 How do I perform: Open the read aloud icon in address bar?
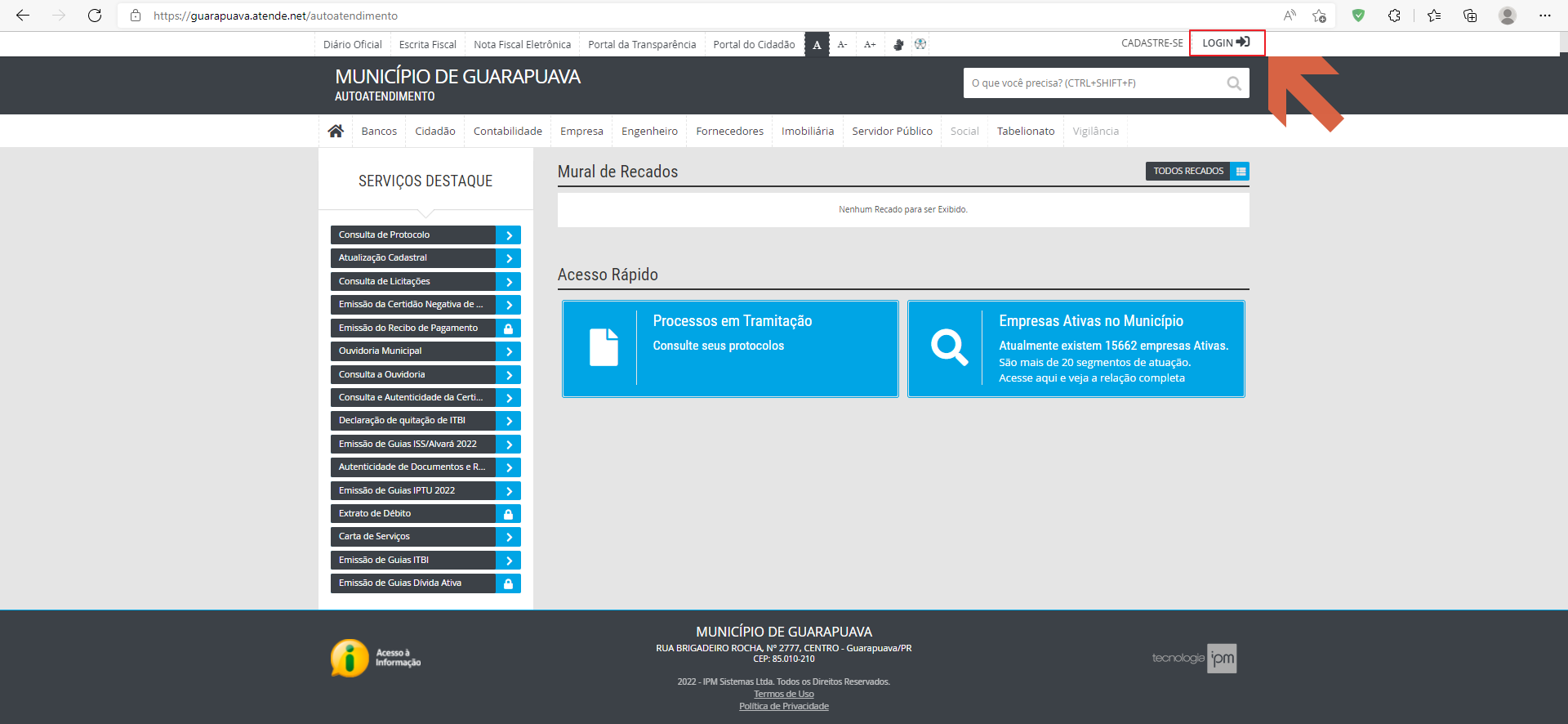click(1290, 16)
